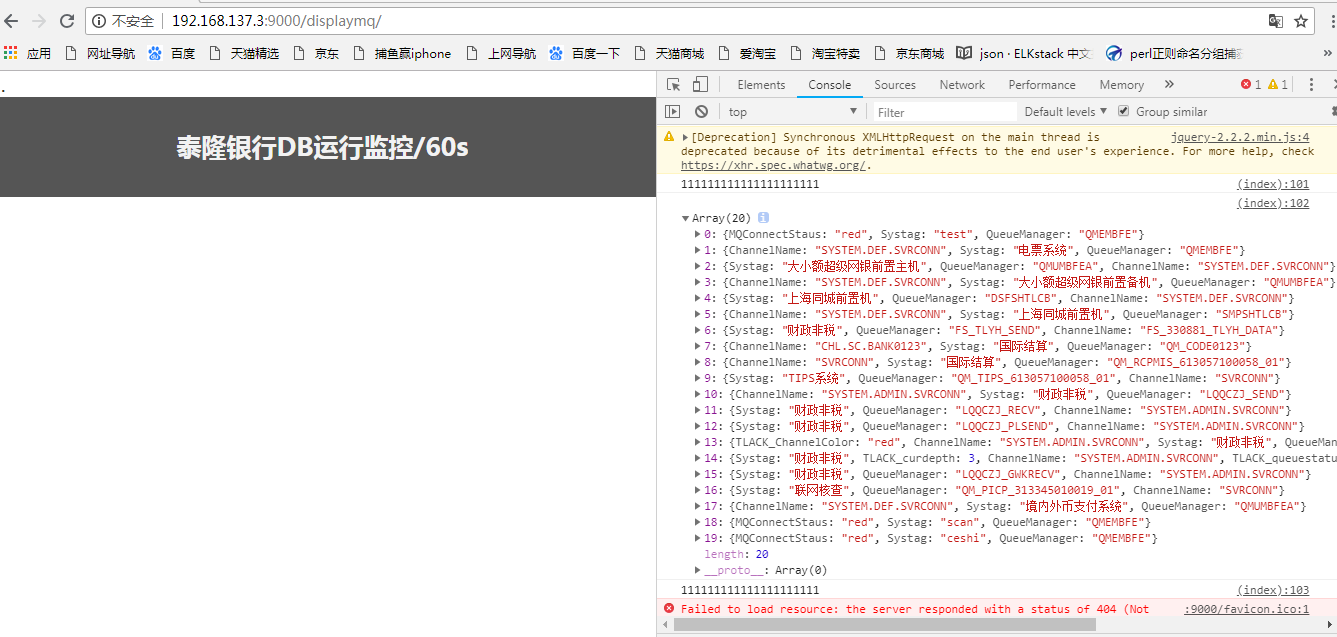Open the translate page icon in address bar
This screenshot has height=637, width=1337.
pyautogui.click(x=1275, y=21)
